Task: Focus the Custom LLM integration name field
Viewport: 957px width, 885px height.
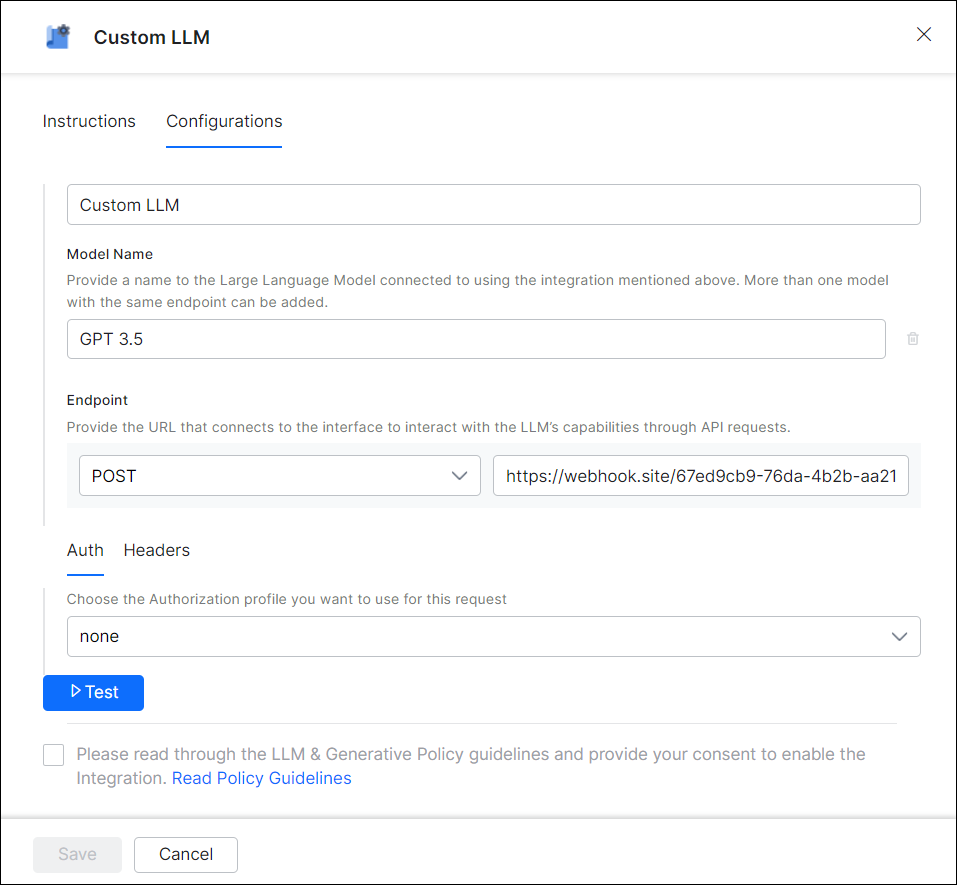Action: pos(493,204)
